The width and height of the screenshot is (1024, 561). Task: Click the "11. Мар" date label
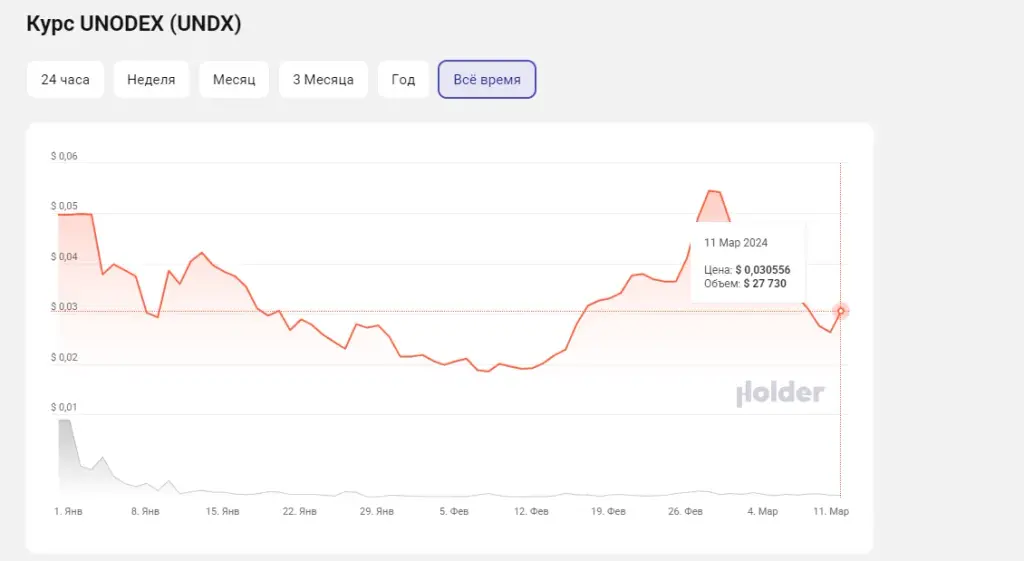(x=831, y=511)
